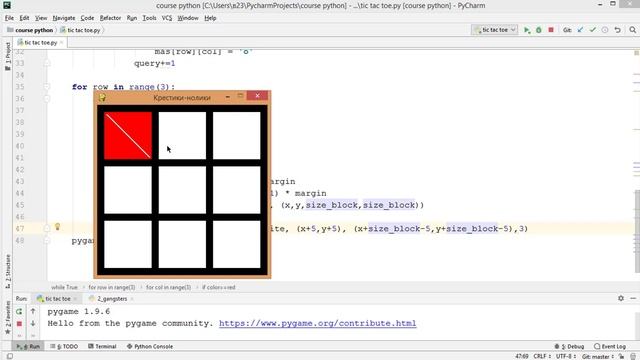
Task: Open the Run menu
Action: (131, 18)
